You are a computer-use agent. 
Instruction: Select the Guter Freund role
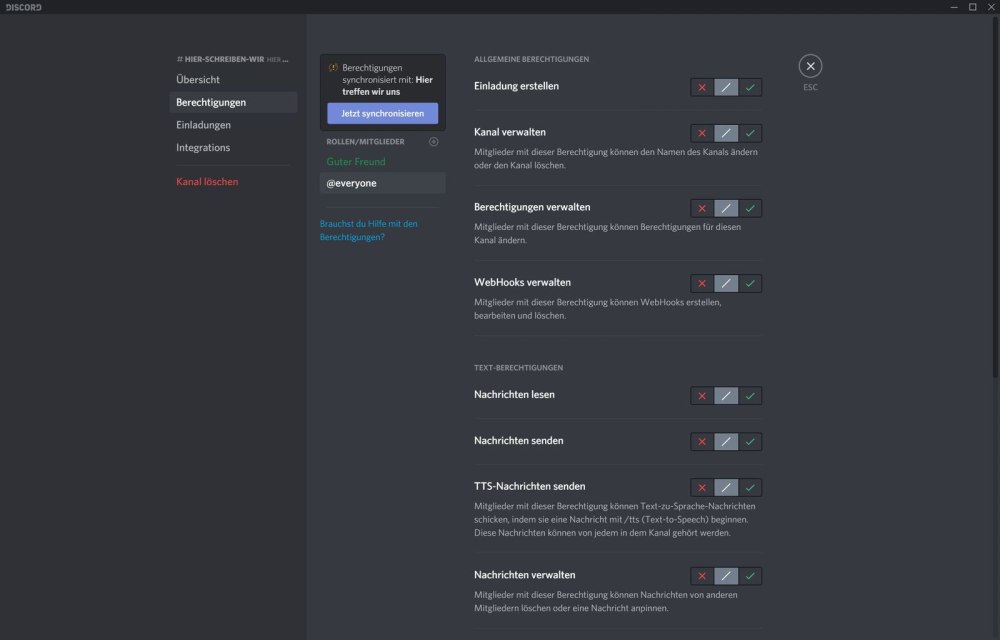[x=356, y=162]
